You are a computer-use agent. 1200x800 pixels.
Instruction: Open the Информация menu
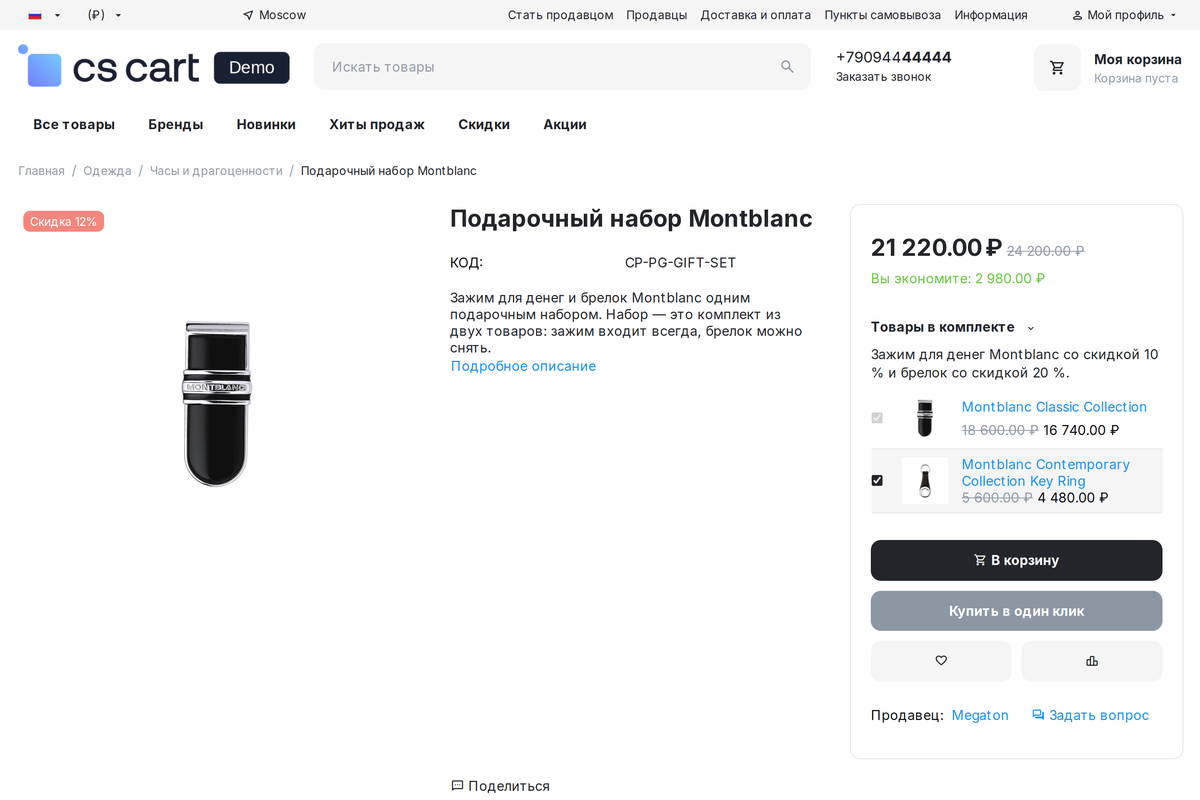click(991, 15)
